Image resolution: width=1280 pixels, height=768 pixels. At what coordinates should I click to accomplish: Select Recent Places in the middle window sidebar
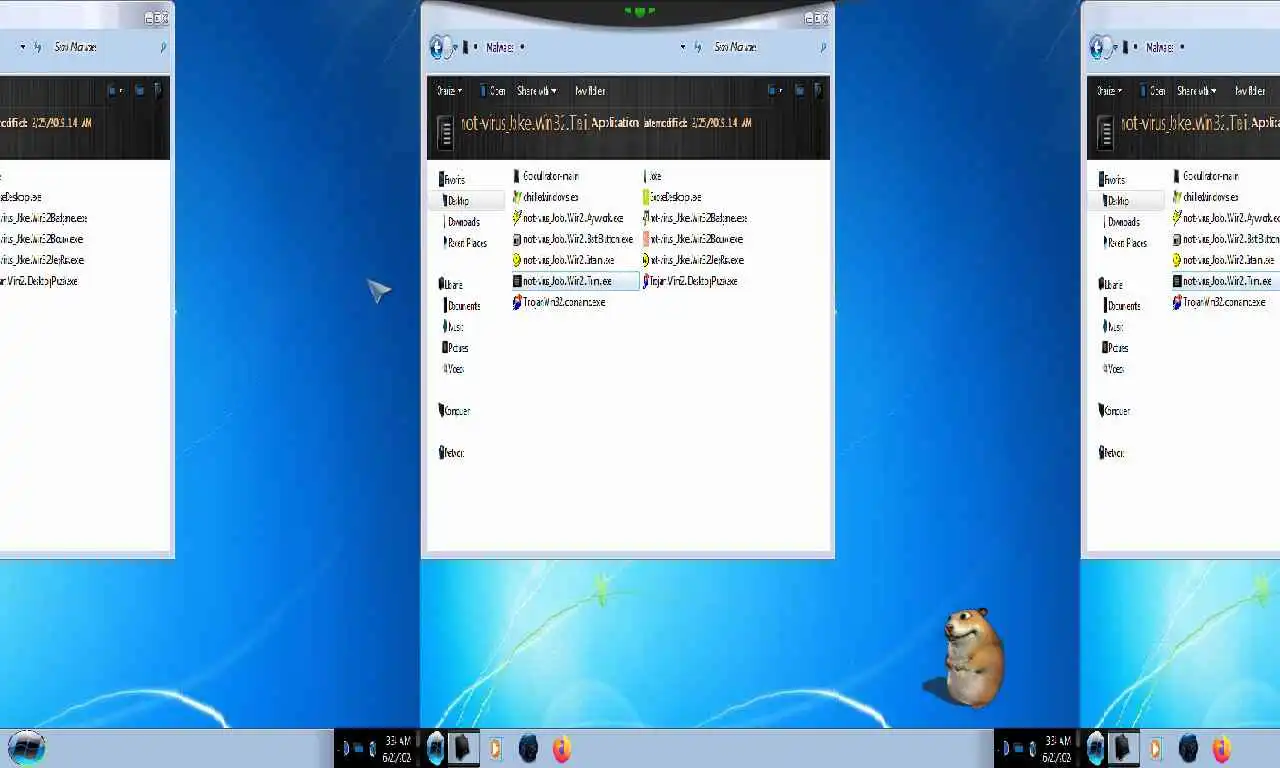466,243
